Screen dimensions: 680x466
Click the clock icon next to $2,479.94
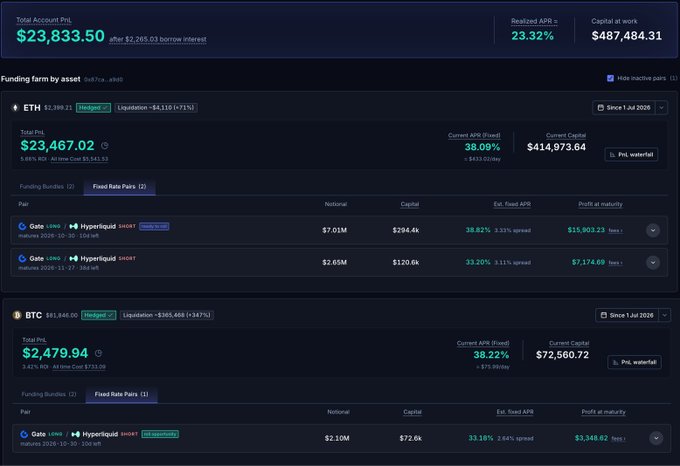[98, 353]
